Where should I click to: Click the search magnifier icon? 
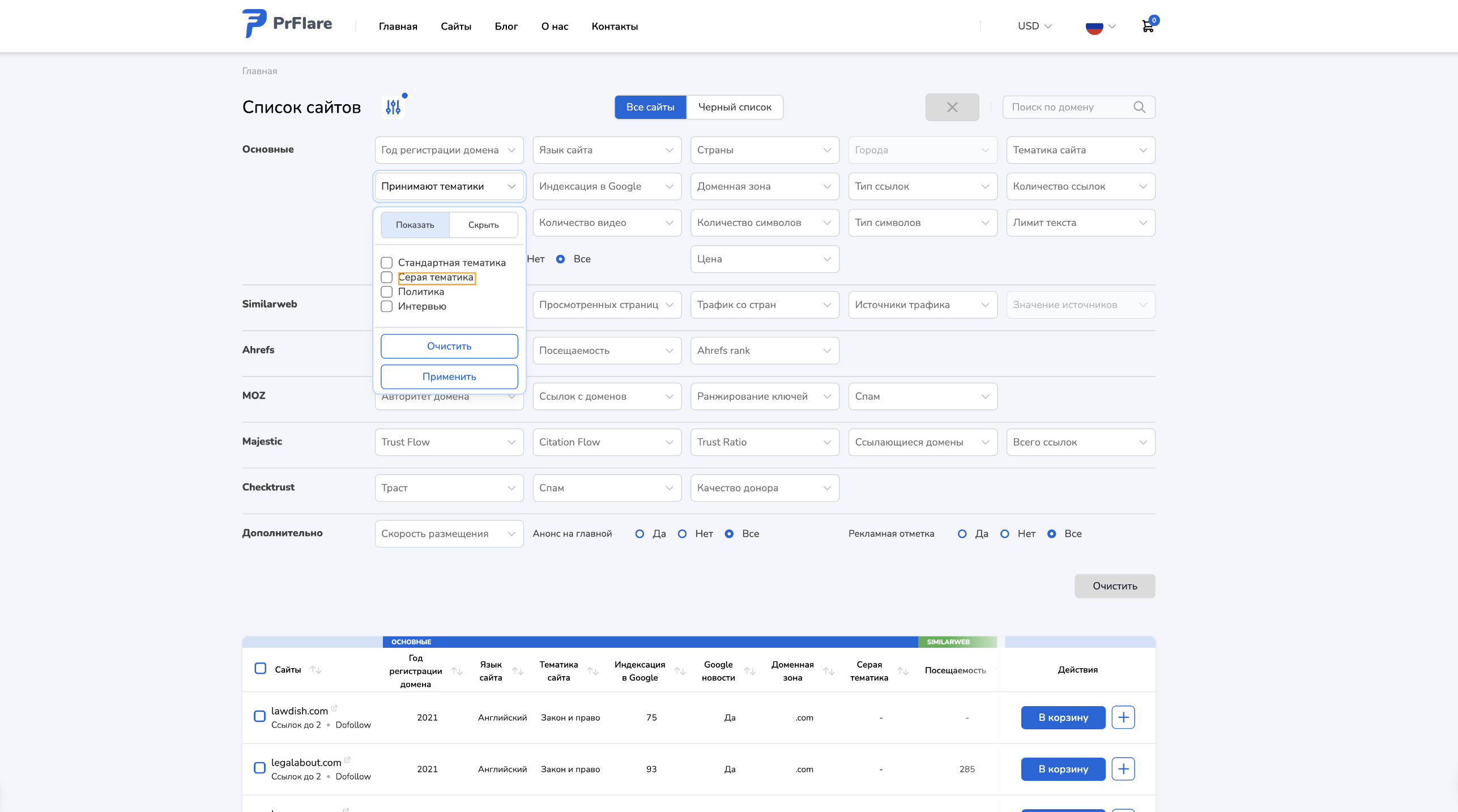(1139, 107)
